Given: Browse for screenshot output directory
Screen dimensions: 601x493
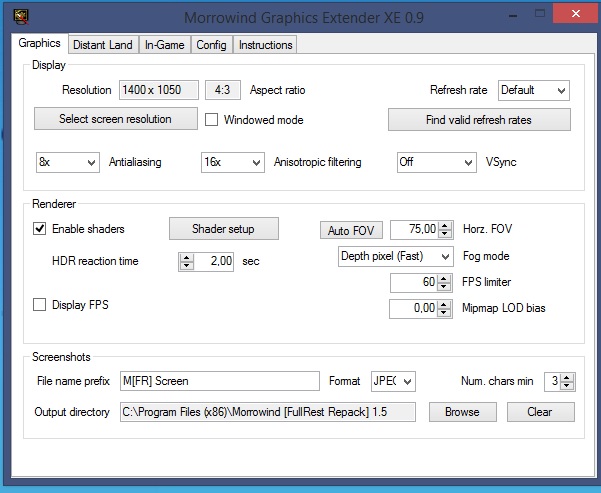Looking at the screenshot, I should click(x=463, y=412).
